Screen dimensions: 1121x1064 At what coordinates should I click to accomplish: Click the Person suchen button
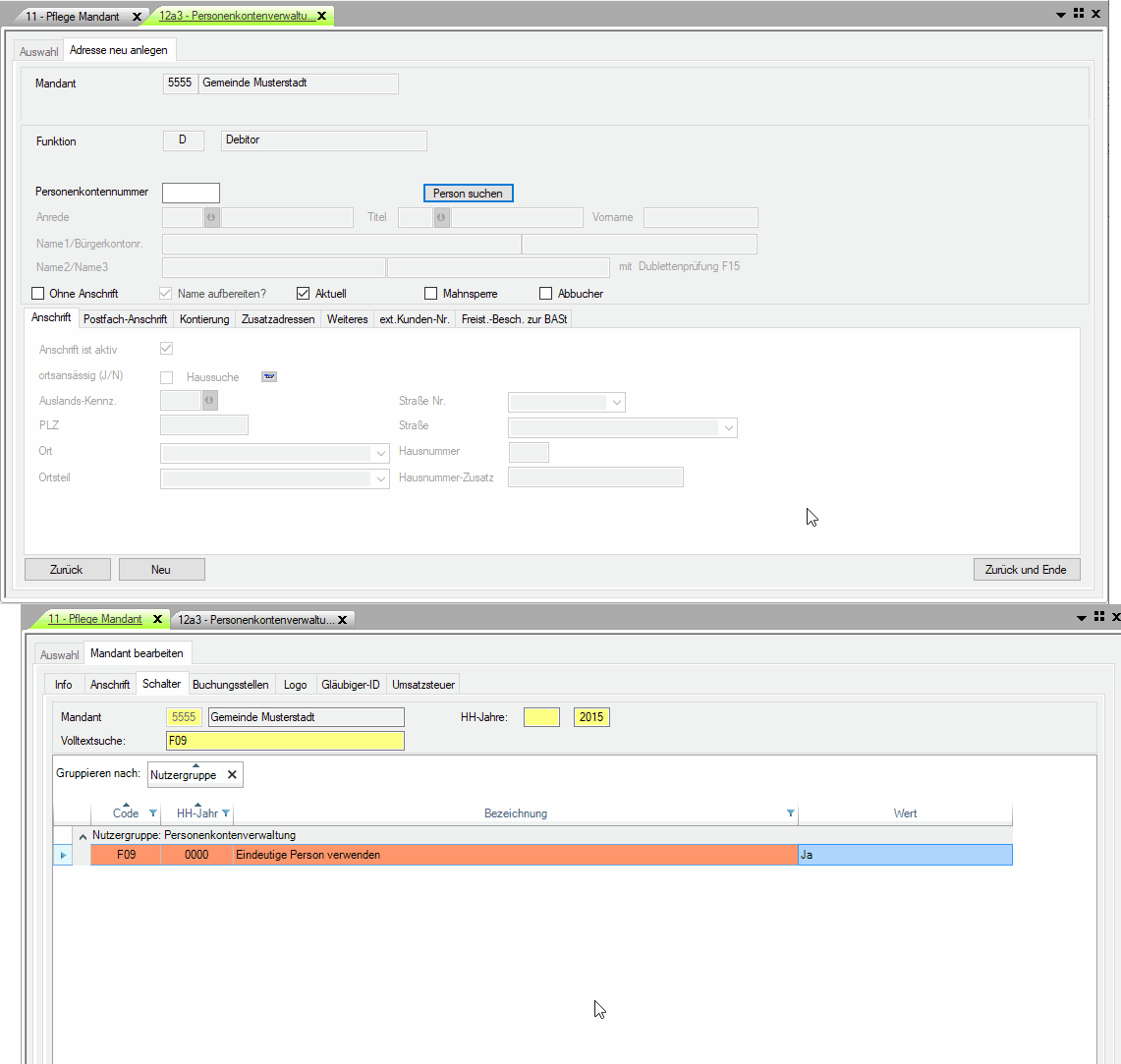click(468, 194)
